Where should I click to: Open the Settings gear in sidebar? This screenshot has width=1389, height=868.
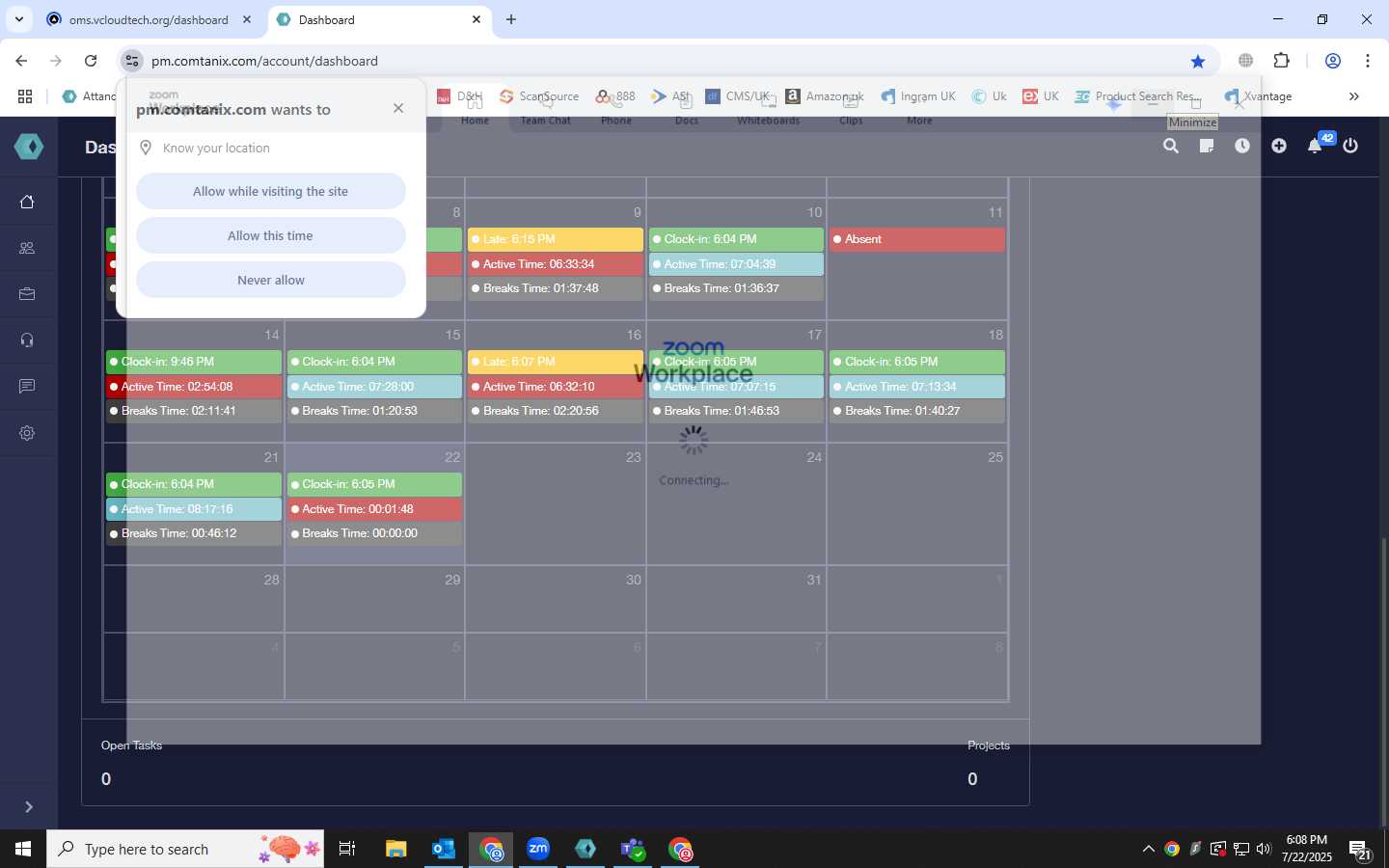(x=27, y=433)
